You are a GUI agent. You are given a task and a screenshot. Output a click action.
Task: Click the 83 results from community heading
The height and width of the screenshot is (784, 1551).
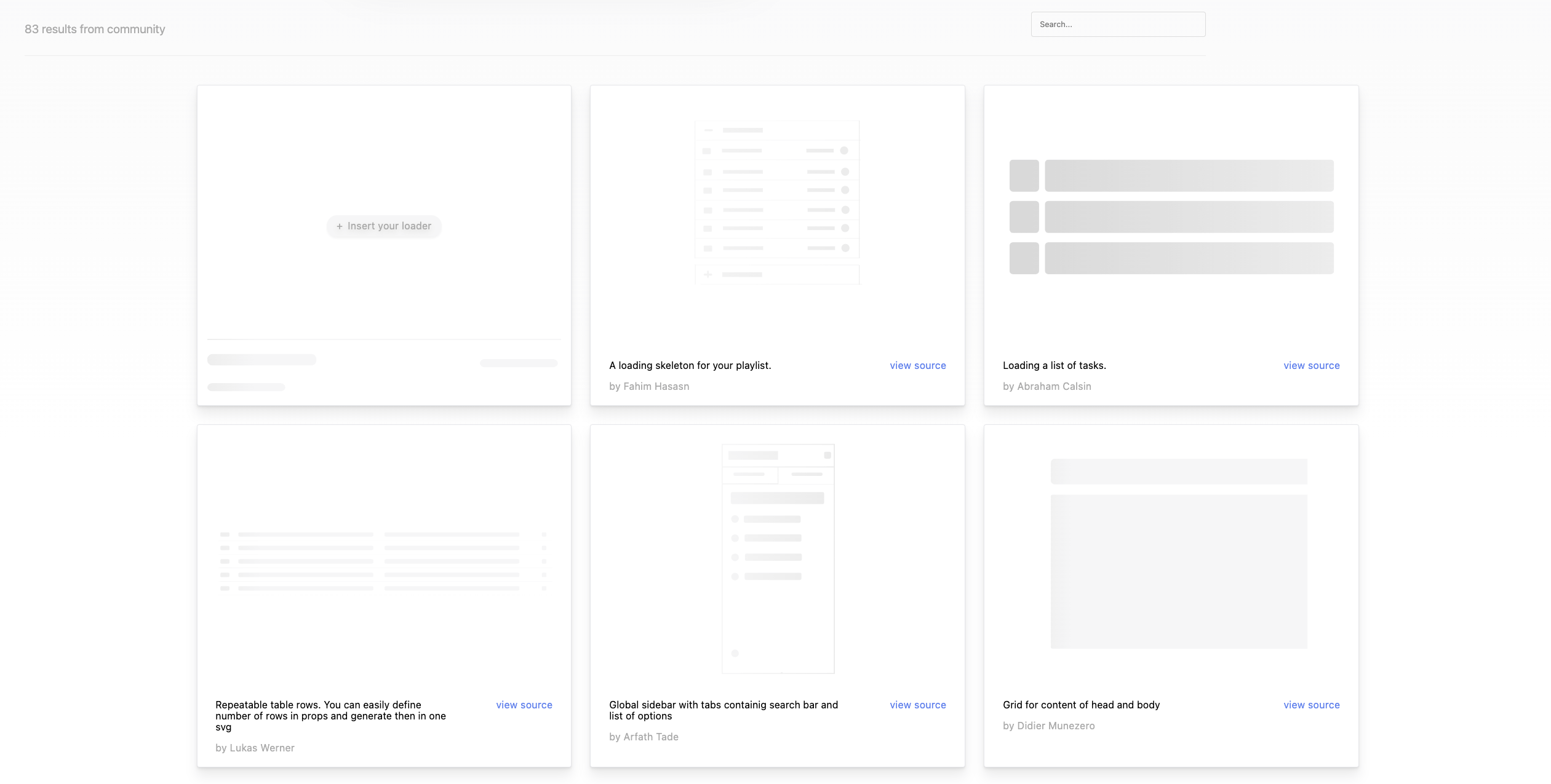[x=95, y=29]
